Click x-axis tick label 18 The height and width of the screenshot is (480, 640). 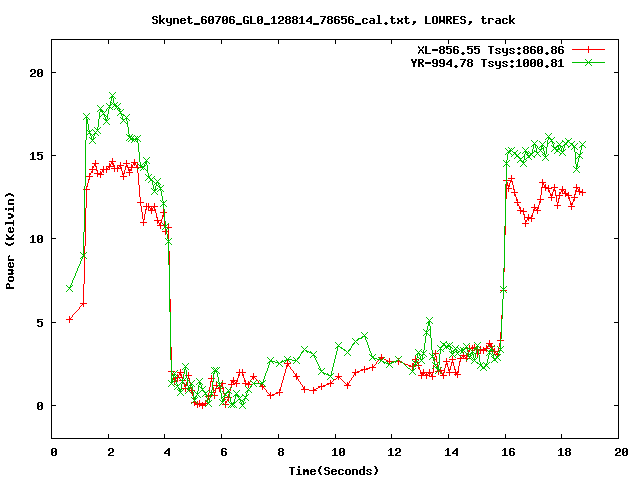coord(564,452)
